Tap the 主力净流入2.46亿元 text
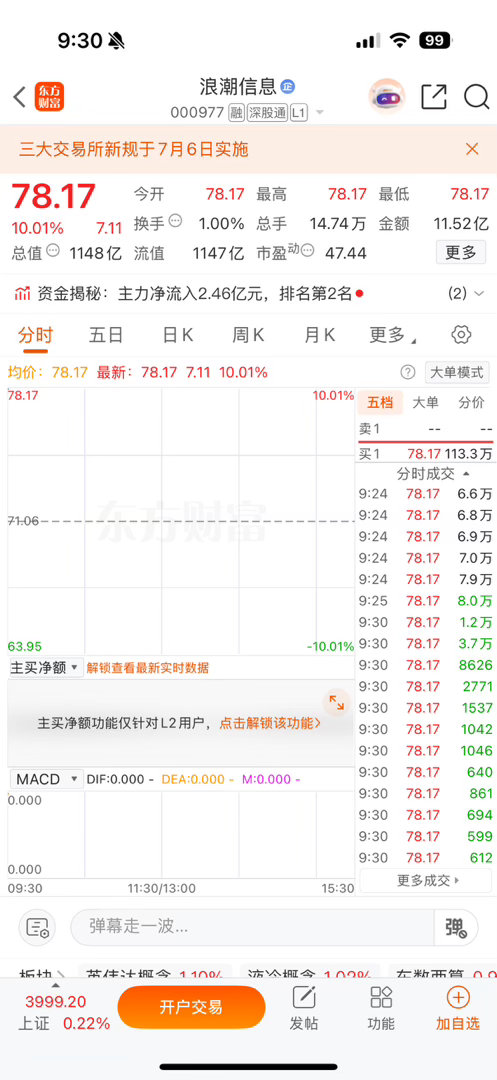The width and height of the screenshot is (497, 1080). pyautogui.click(x=193, y=294)
